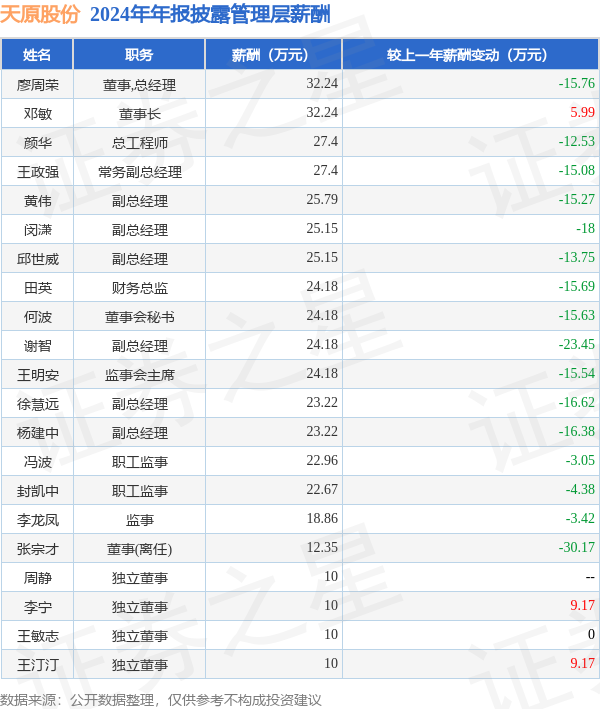Viewport: 600px width, 709px height.
Task: Click the 董事会秘书 position cell
Action: pos(139,317)
